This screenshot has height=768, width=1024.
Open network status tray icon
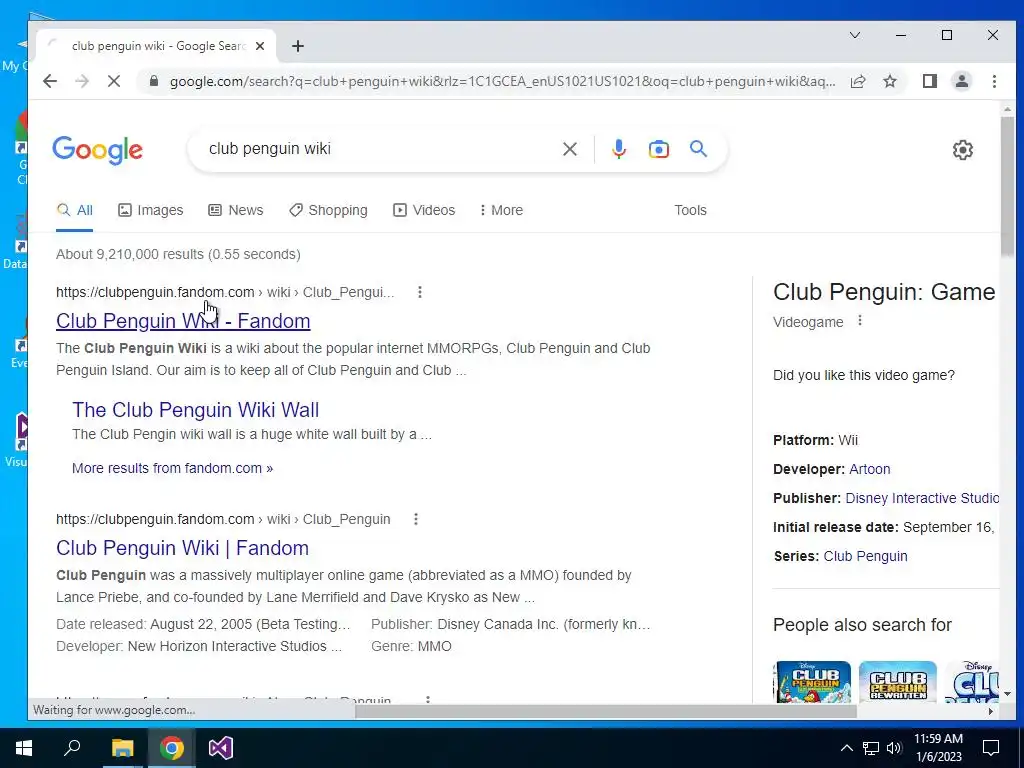tap(871, 748)
